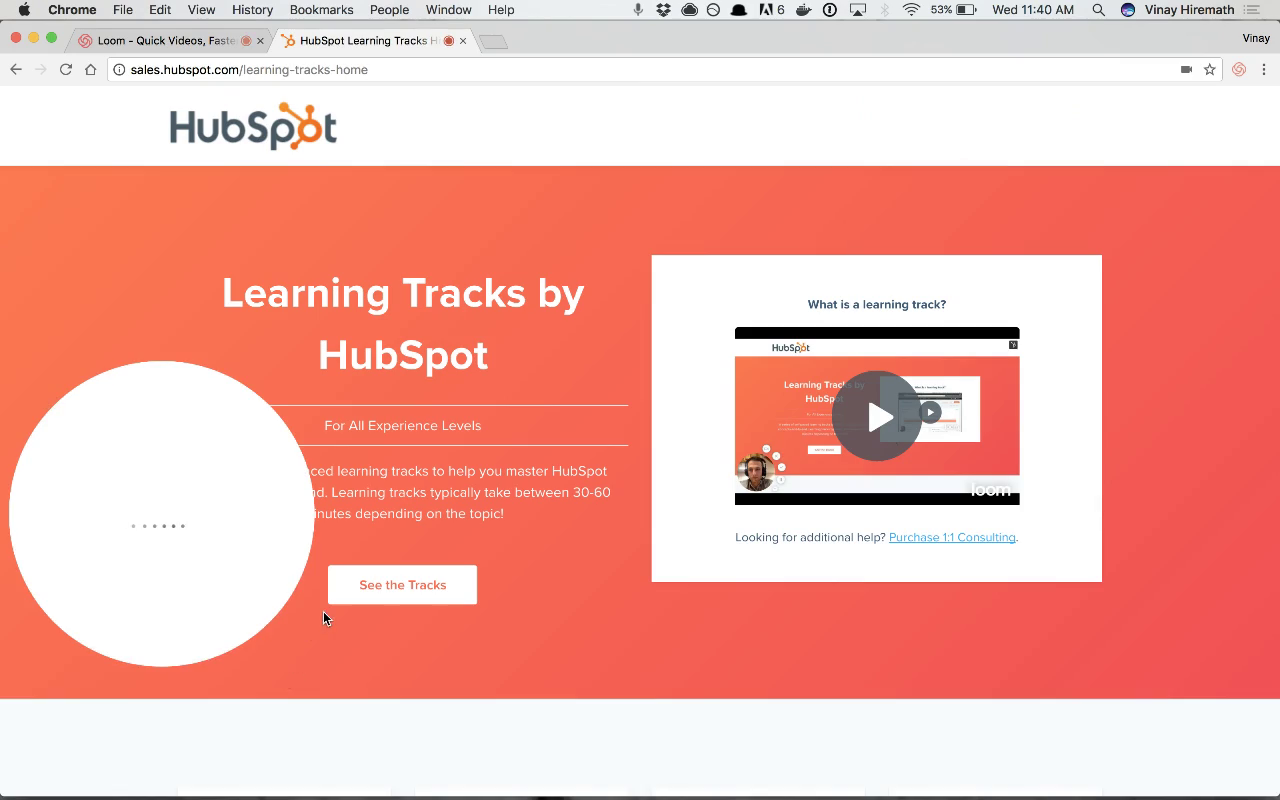The height and width of the screenshot is (800, 1280).
Task: Open Chrome's three-dot menu
Action: click(x=1264, y=70)
